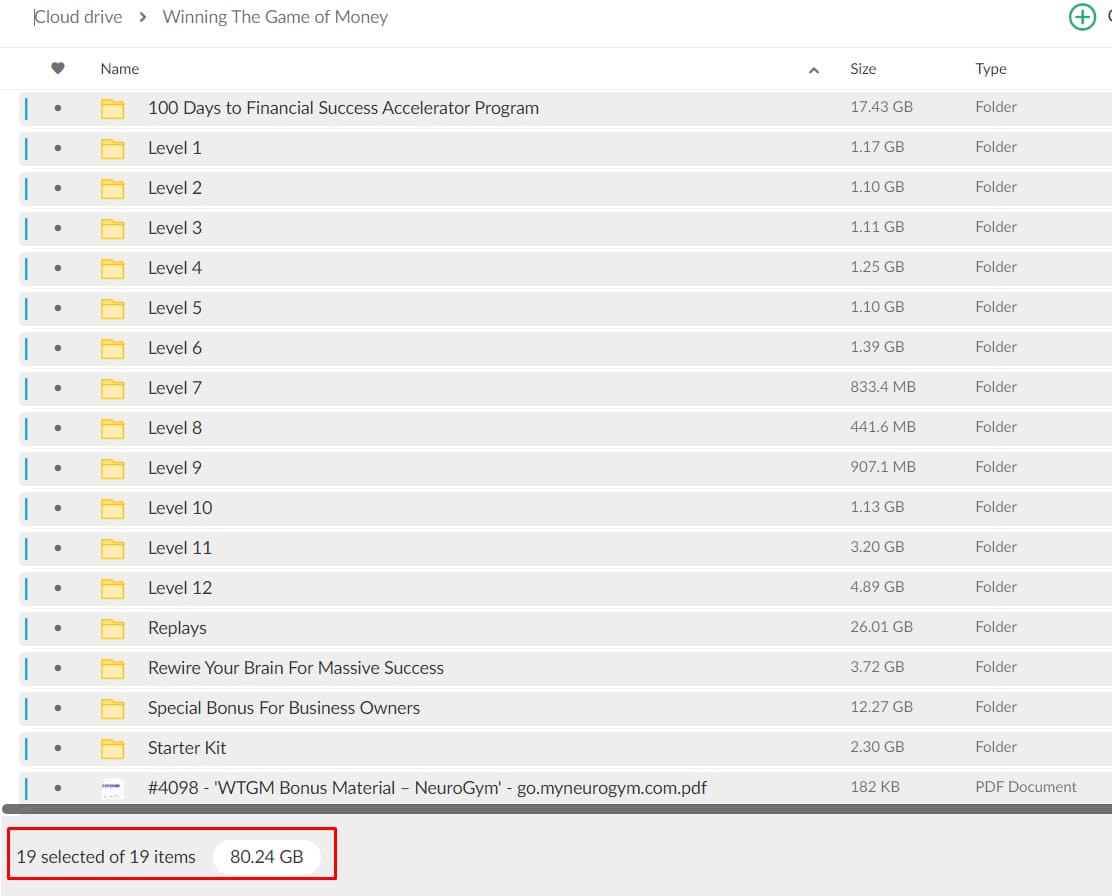This screenshot has height=896, width=1112.
Task: Click the Level 1 folder icon
Action: coord(113,148)
